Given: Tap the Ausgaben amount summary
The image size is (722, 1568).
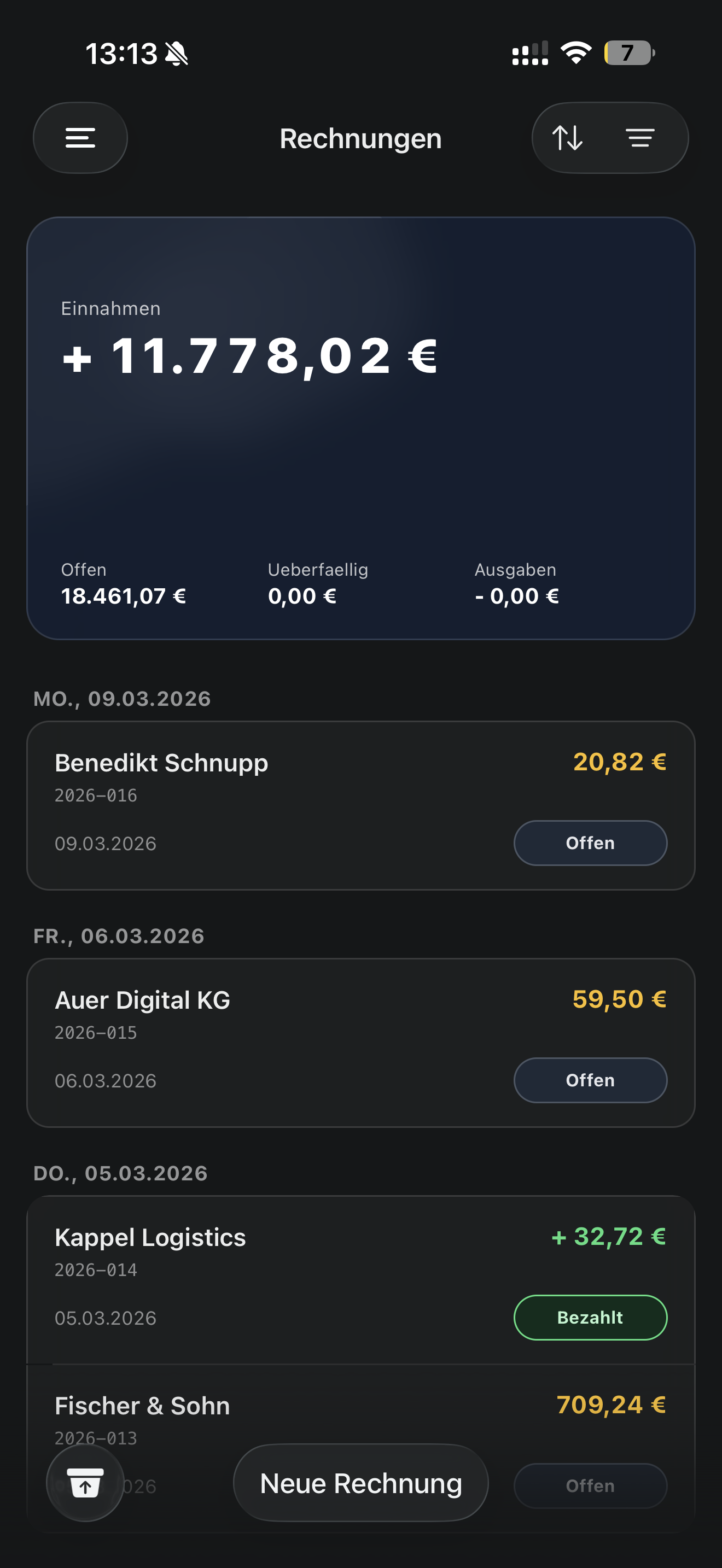Looking at the screenshot, I should pyautogui.click(x=517, y=596).
